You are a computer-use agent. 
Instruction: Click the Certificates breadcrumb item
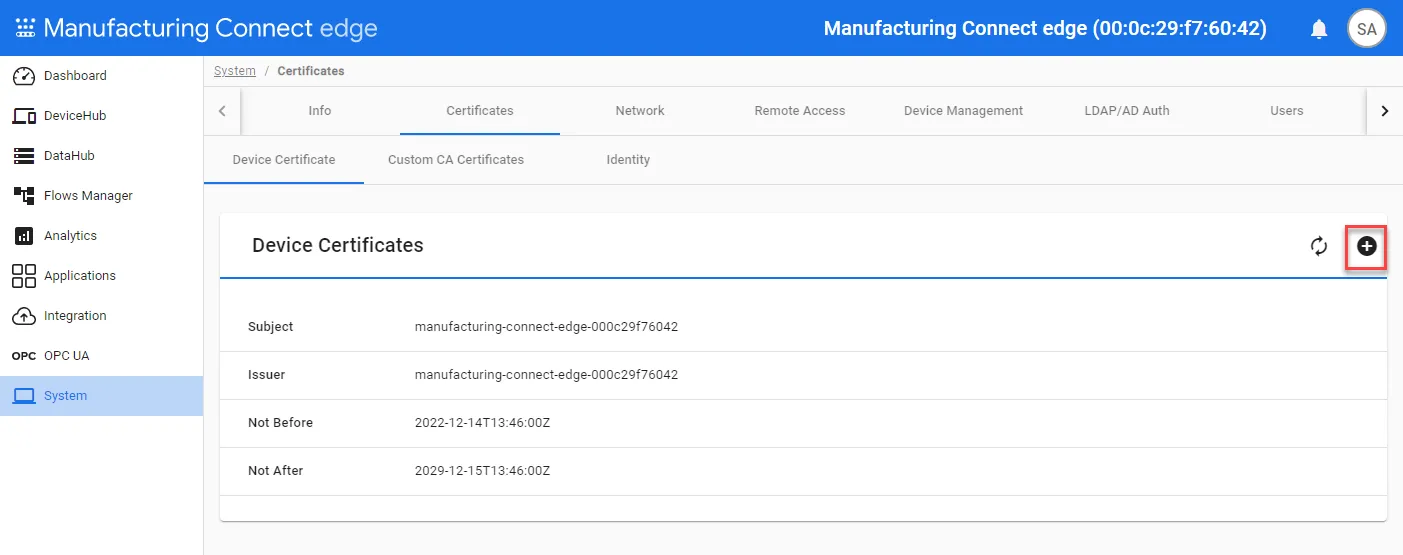pyautogui.click(x=311, y=71)
